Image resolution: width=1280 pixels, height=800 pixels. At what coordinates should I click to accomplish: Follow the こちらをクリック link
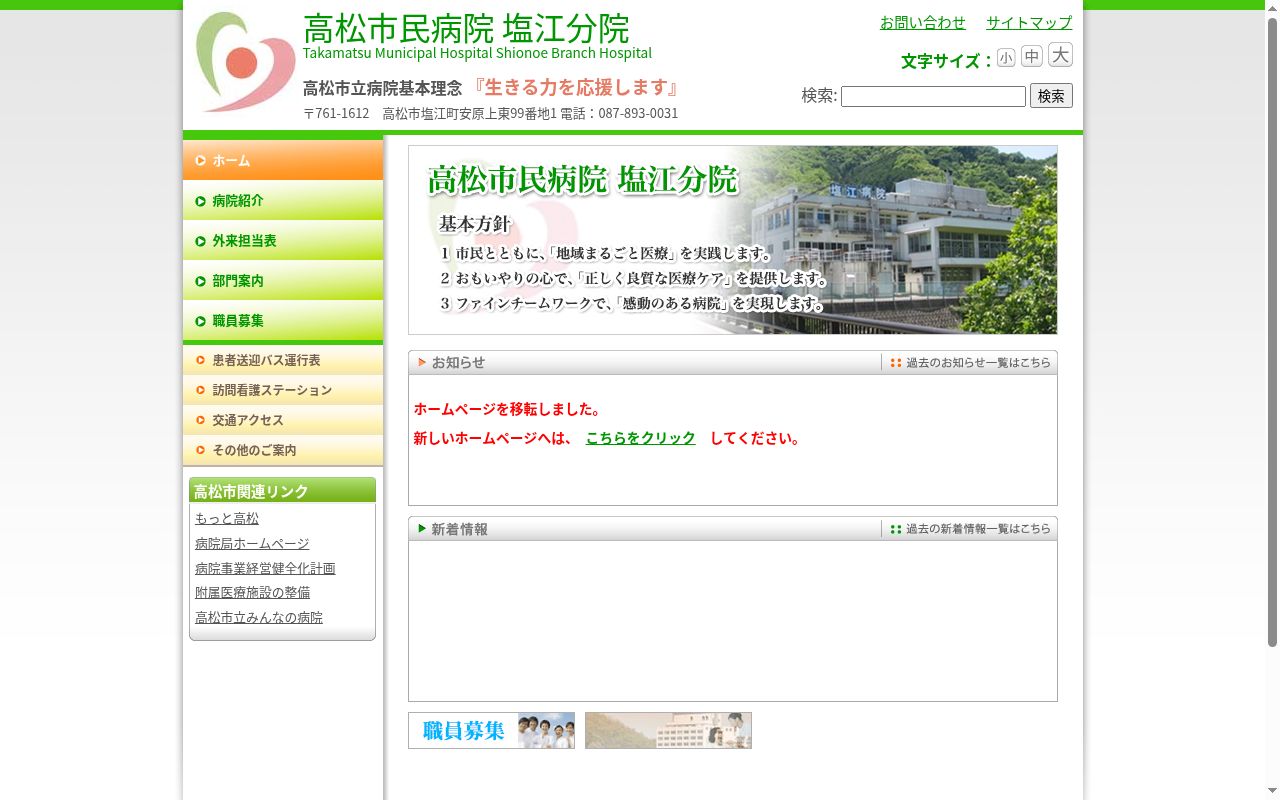click(x=641, y=438)
